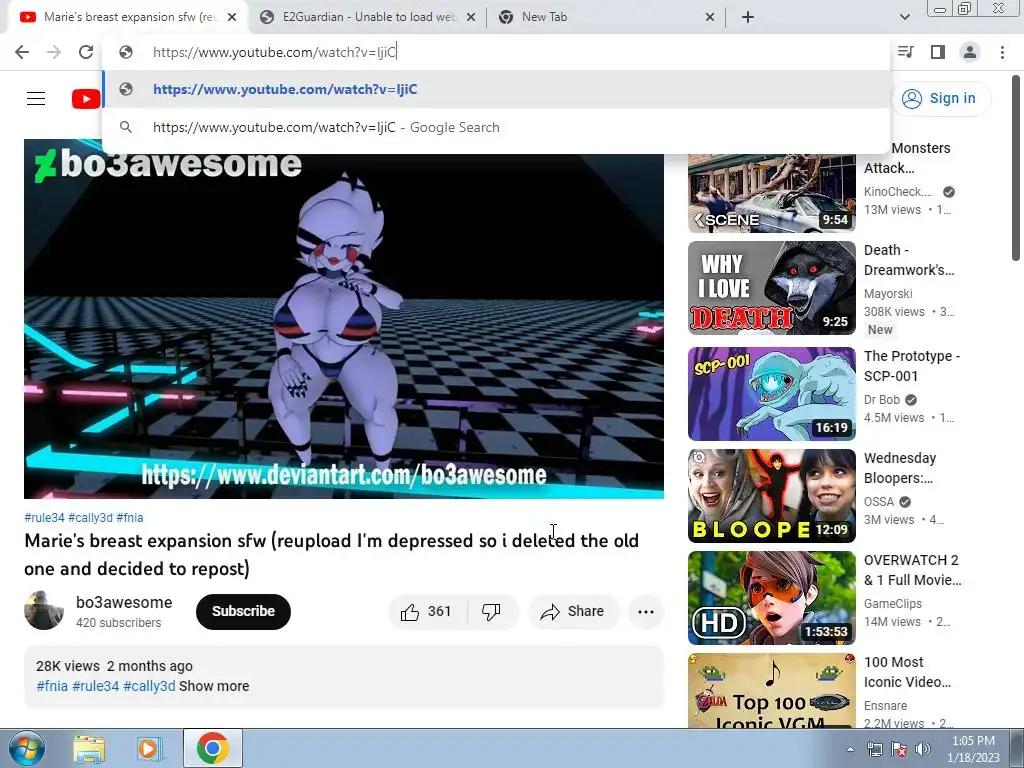
Task: Click the Action Center flag tray icon
Action: [899, 749]
